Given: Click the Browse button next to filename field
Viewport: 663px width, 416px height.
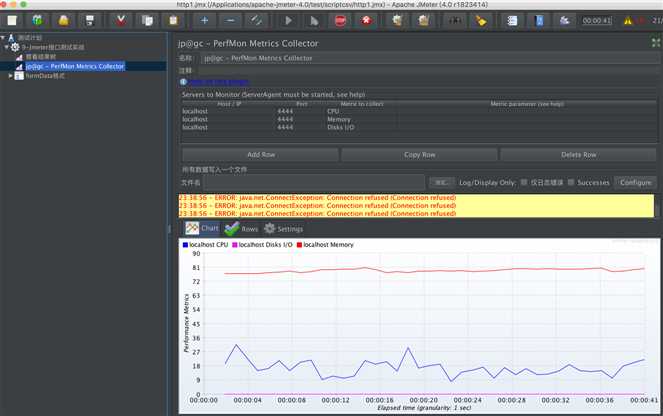Looking at the screenshot, I should click(441, 183).
